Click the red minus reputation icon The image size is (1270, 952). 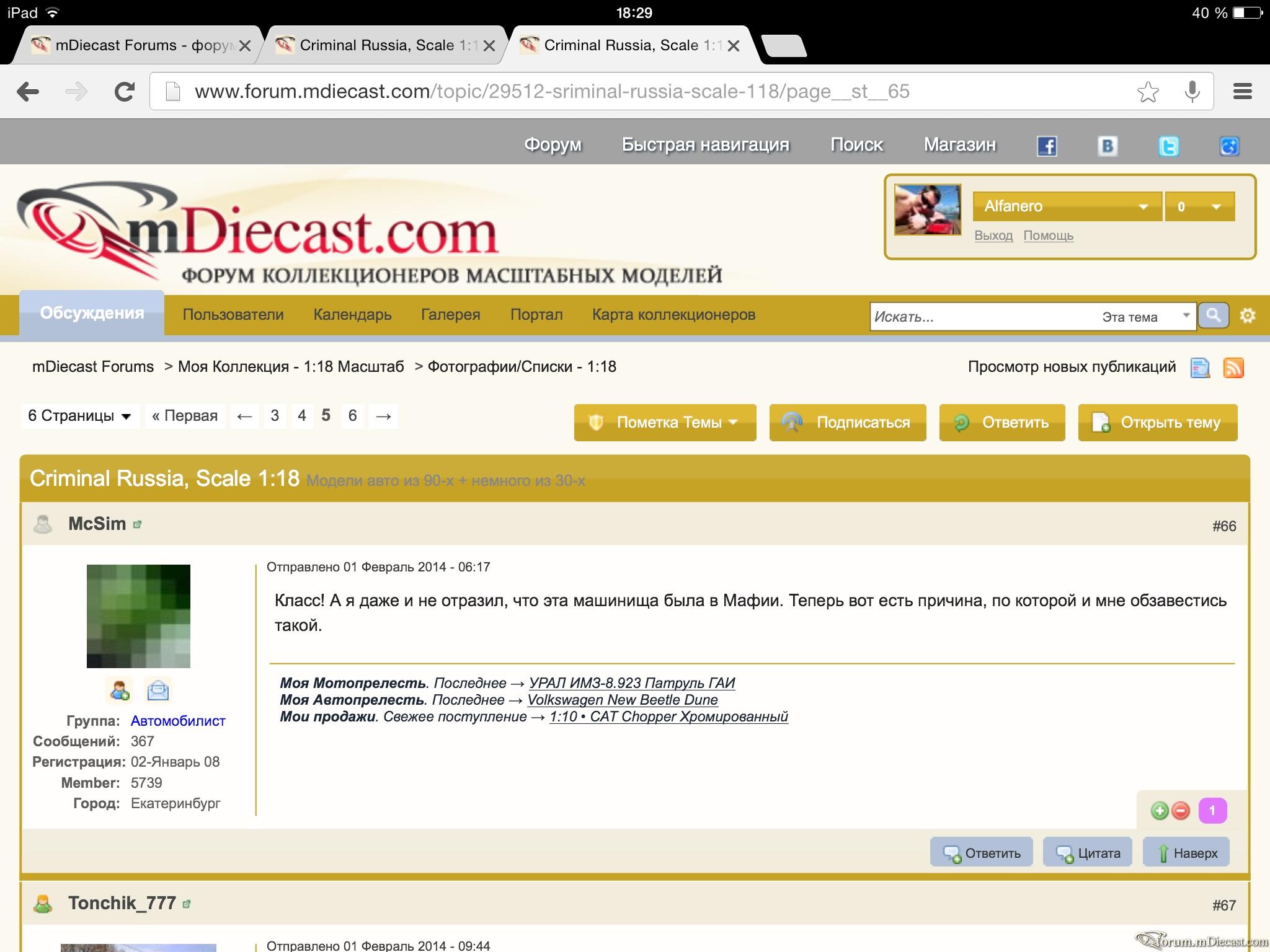click(1181, 811)
